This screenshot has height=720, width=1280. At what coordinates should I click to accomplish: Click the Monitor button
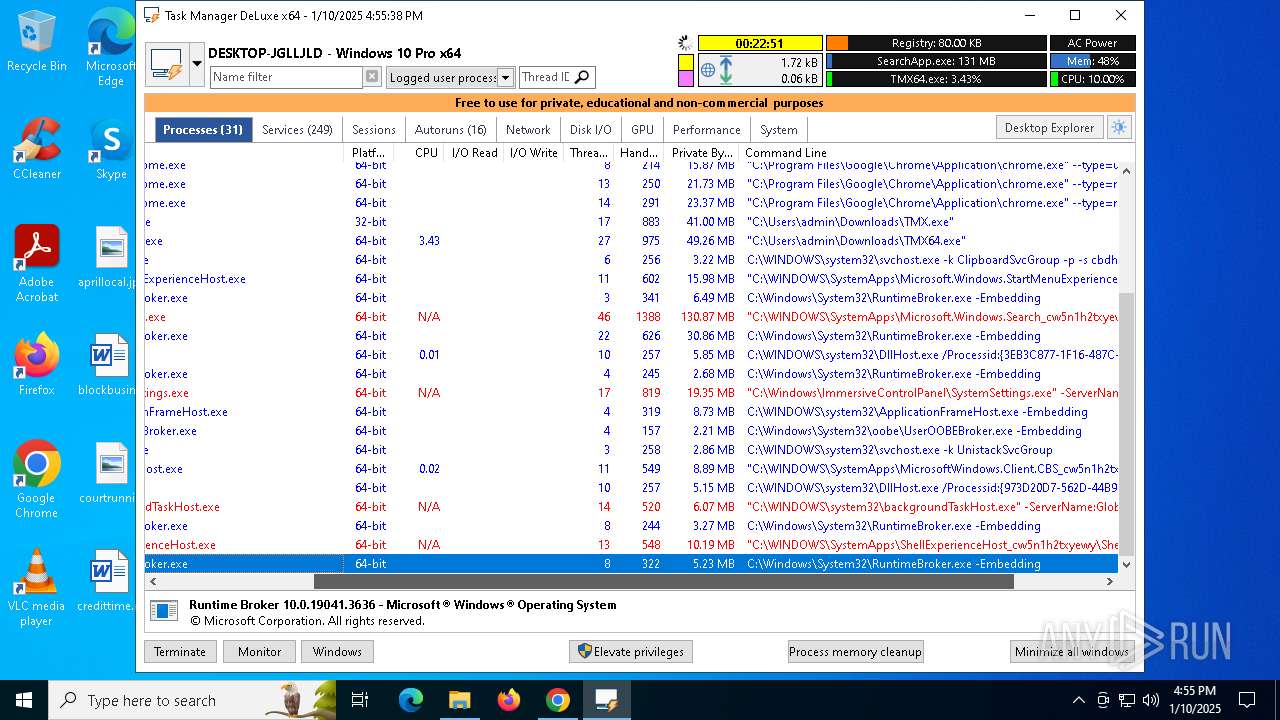click(259, 652)
